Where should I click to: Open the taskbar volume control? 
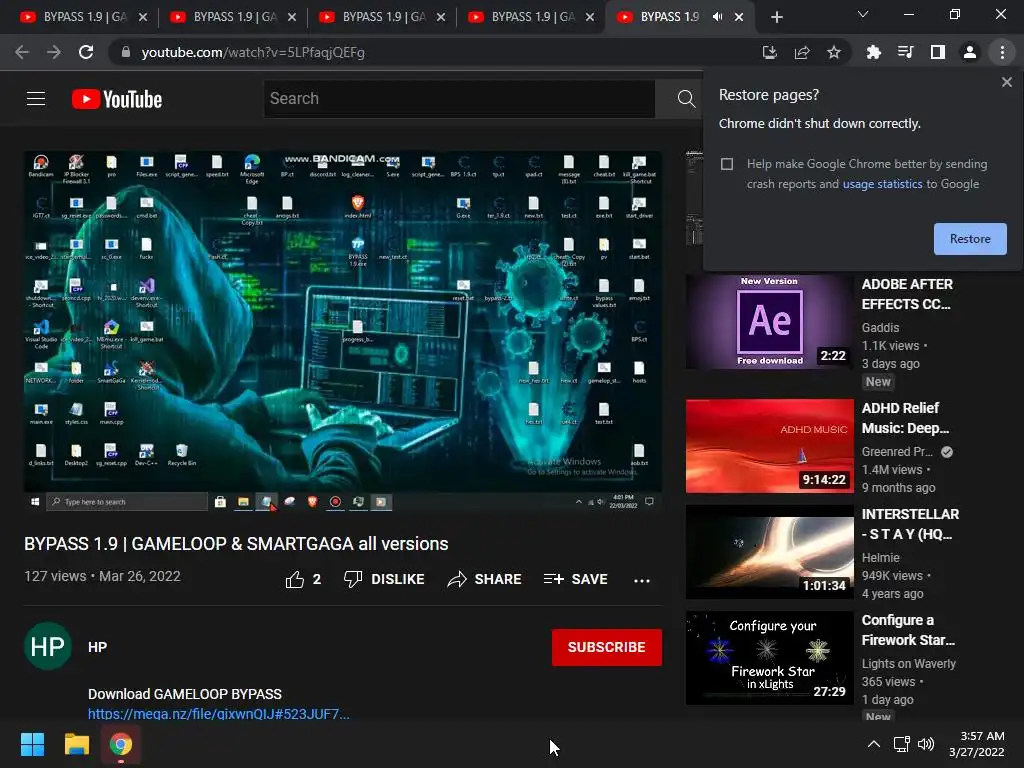tap(926, 744)
